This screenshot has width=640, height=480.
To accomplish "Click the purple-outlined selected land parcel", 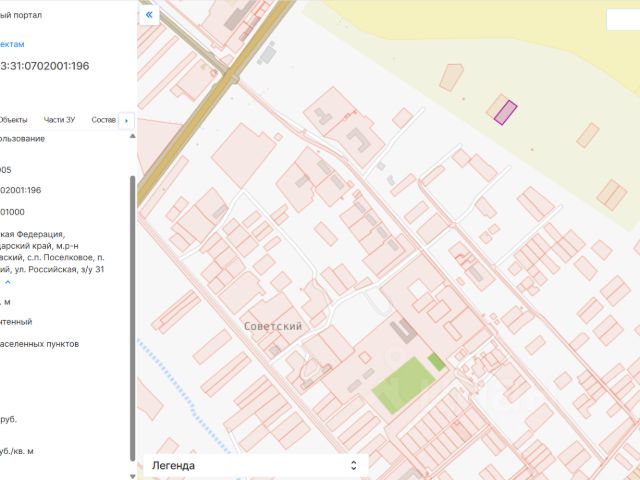I will (505, 112).
